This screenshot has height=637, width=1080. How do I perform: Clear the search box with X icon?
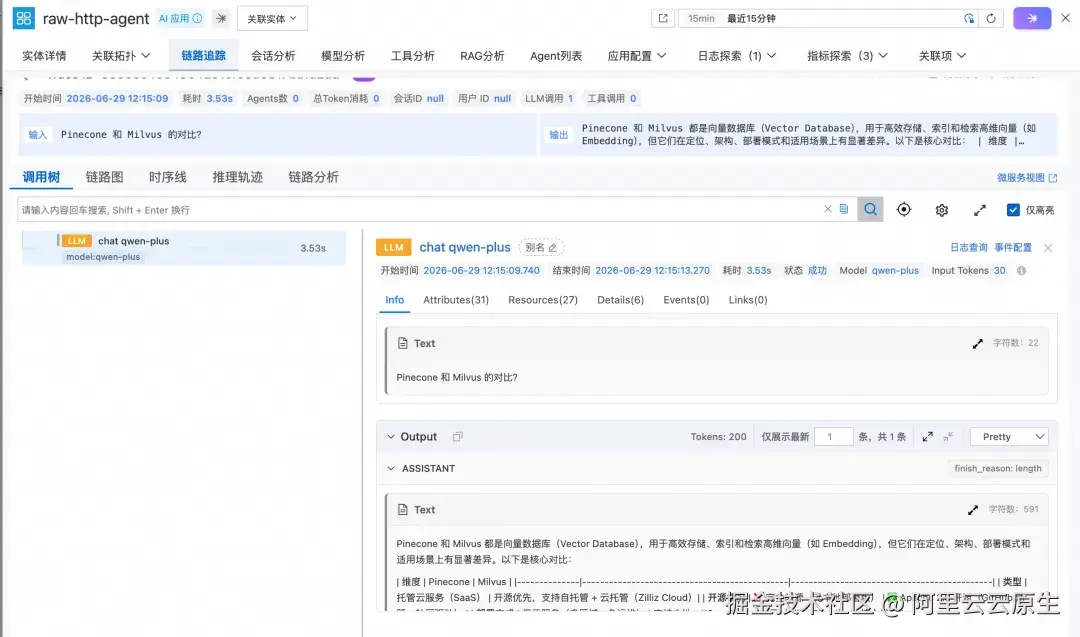(x=828, y=209)
